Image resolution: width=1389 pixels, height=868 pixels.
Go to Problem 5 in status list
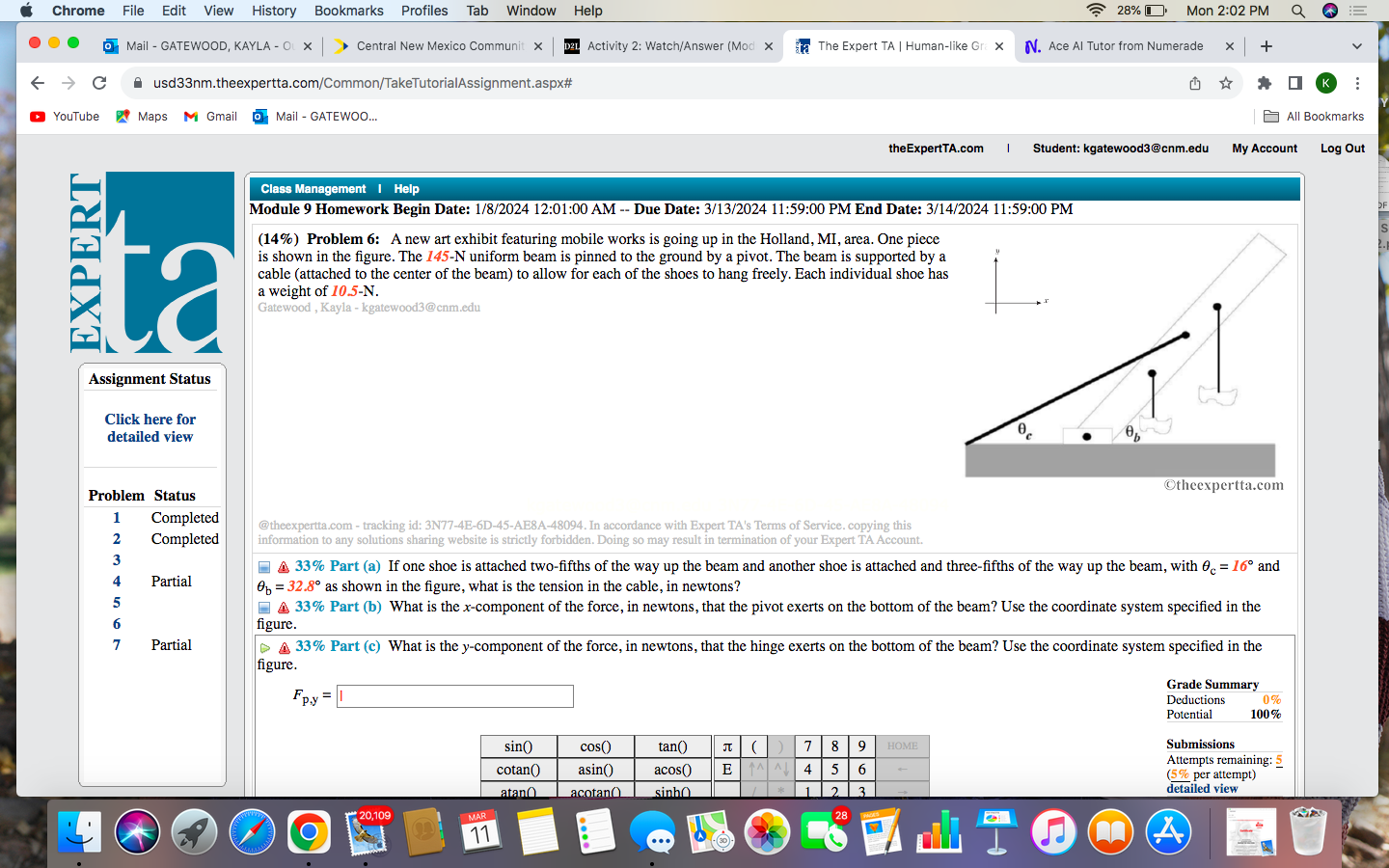click(117, 603)
